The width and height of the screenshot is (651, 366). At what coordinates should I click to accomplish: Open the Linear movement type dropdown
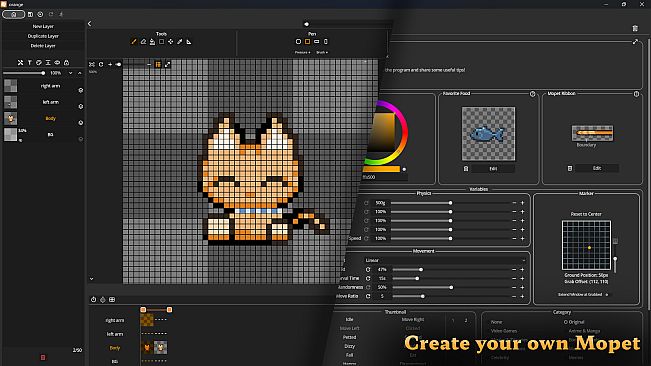click(445, 260)
